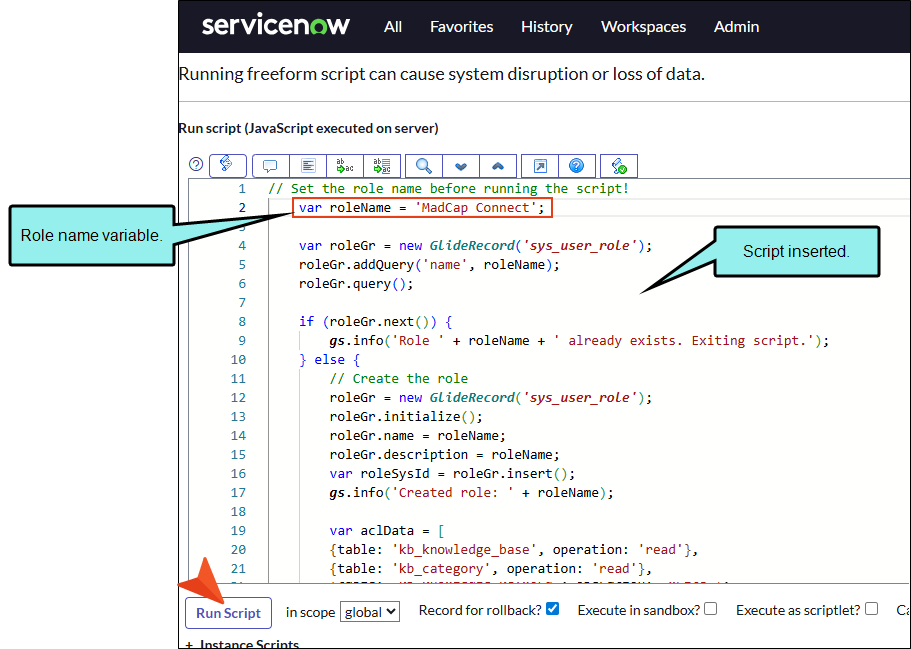This screenshot has width=911, height=649.
Task: Click the script syntax check icon with green checkmark
Action: (619, 166)
